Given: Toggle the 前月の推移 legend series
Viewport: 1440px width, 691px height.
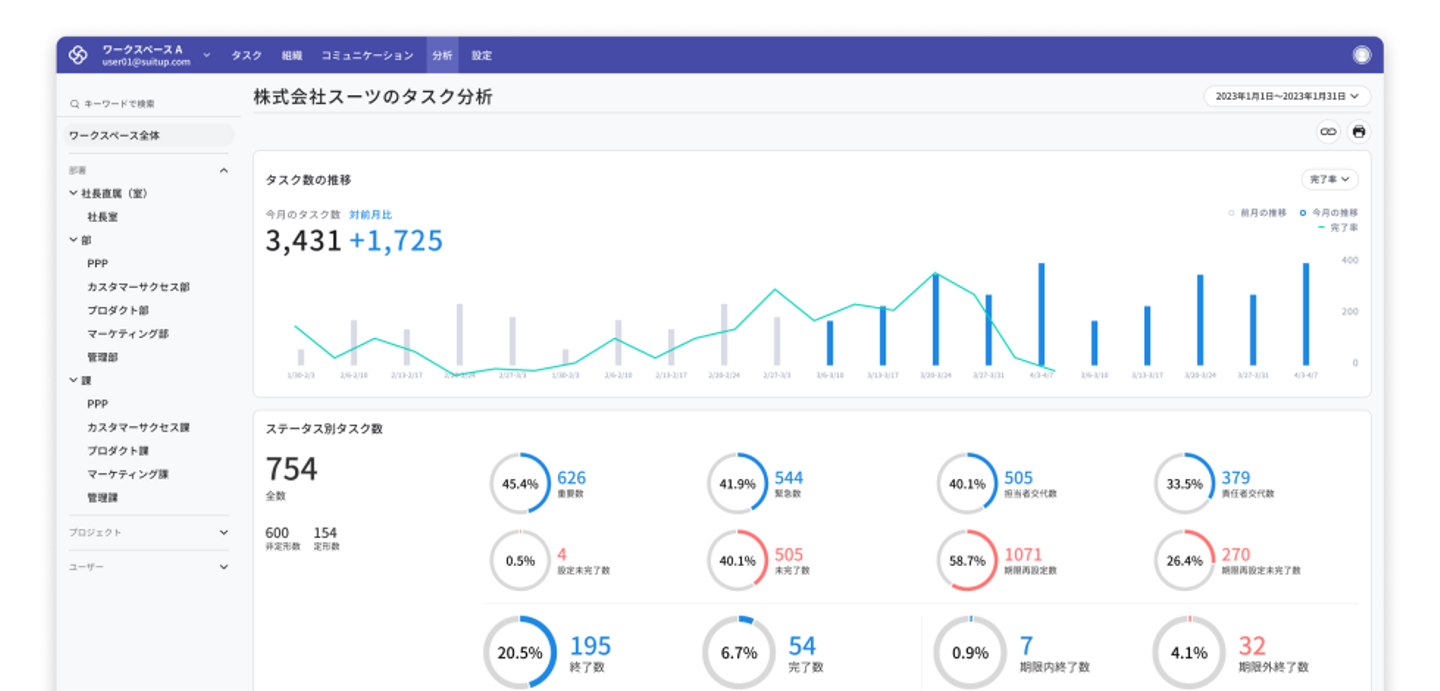Looking at the screenshot, I should (x=1258, y=213).
